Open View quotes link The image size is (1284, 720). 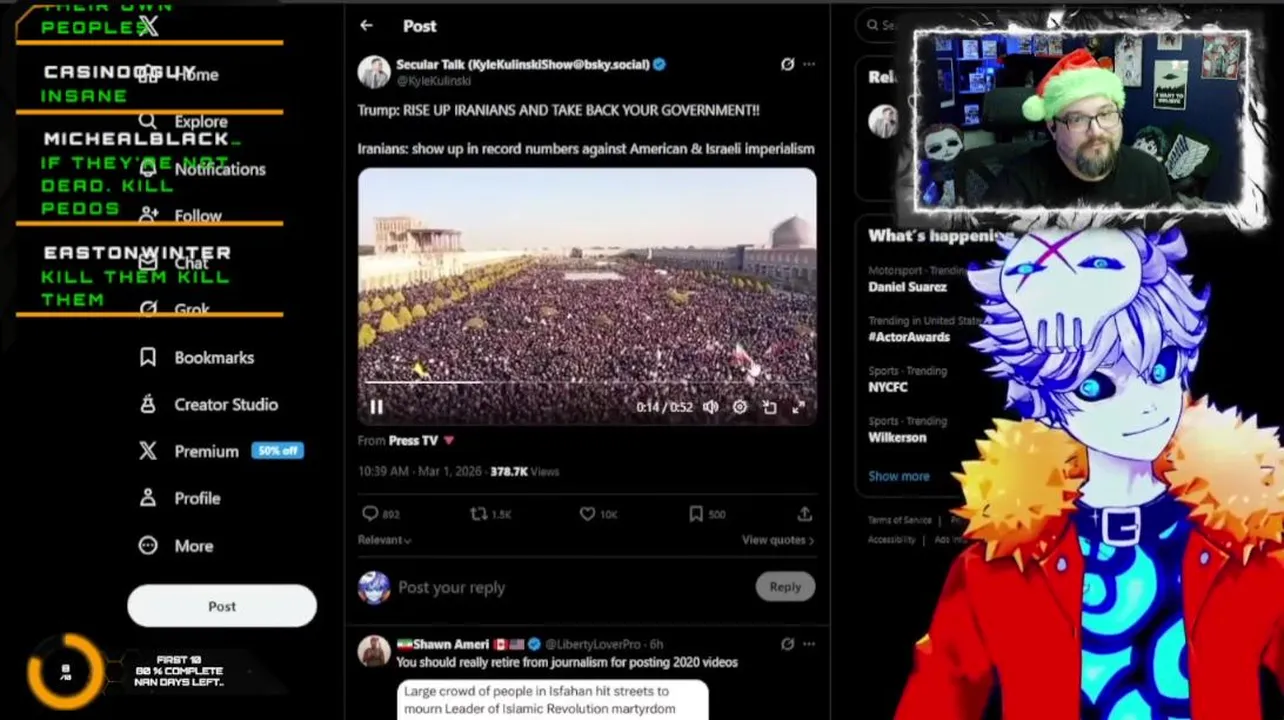(778, 540)
